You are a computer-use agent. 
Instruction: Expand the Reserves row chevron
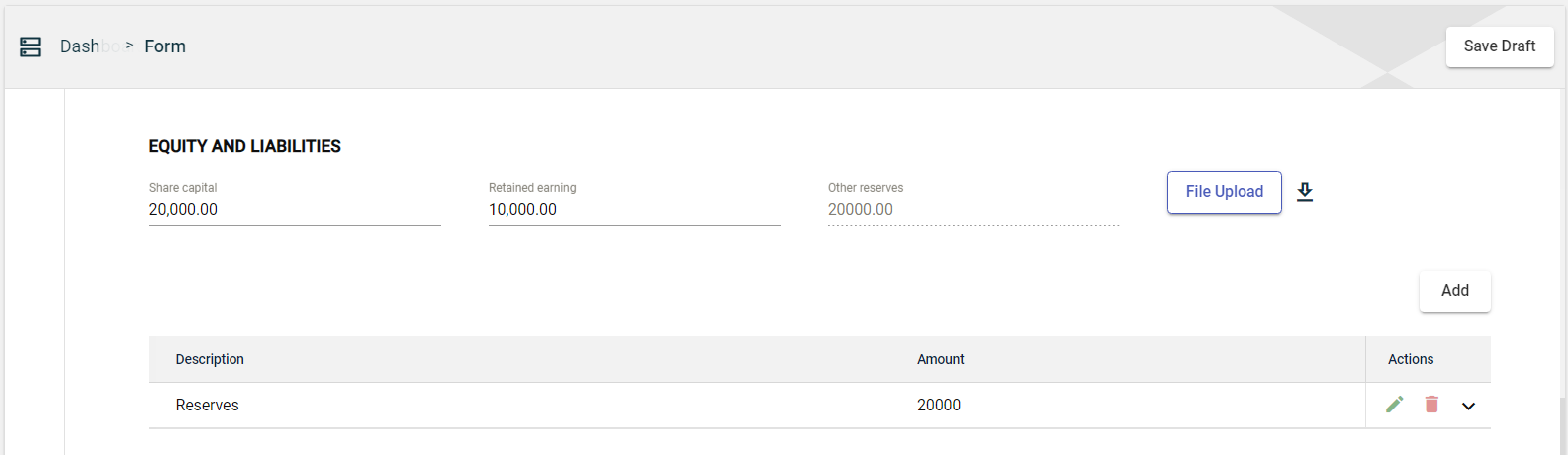pos(1468,406)
